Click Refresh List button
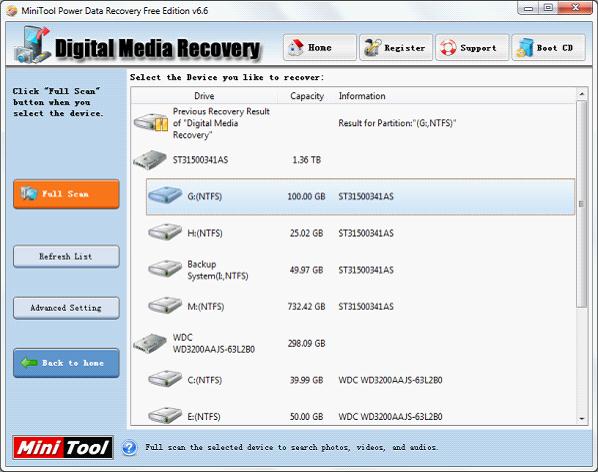Screen dimensions: 598x472 66,257
